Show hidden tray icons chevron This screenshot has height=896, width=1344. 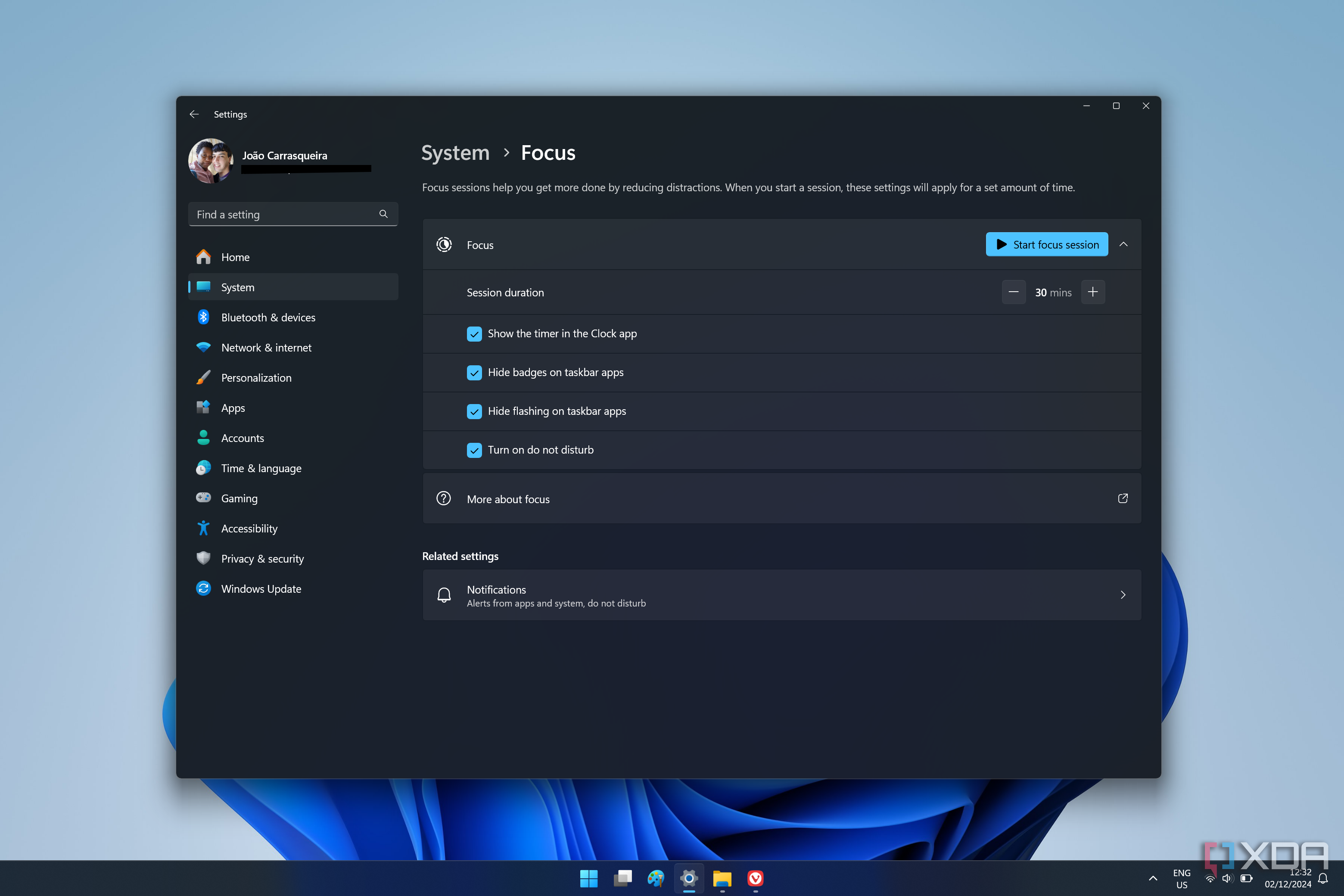(x=1153, y=879)
